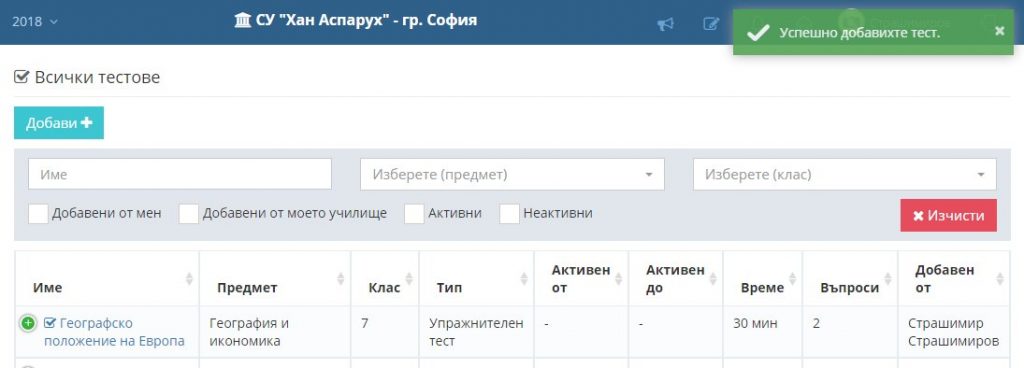Tick the Неактивни checkbox

509,213
